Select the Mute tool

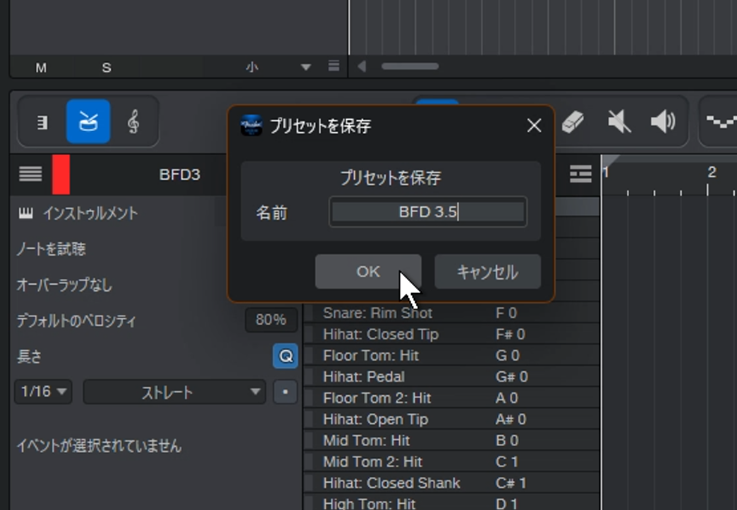tap(619, 122)
